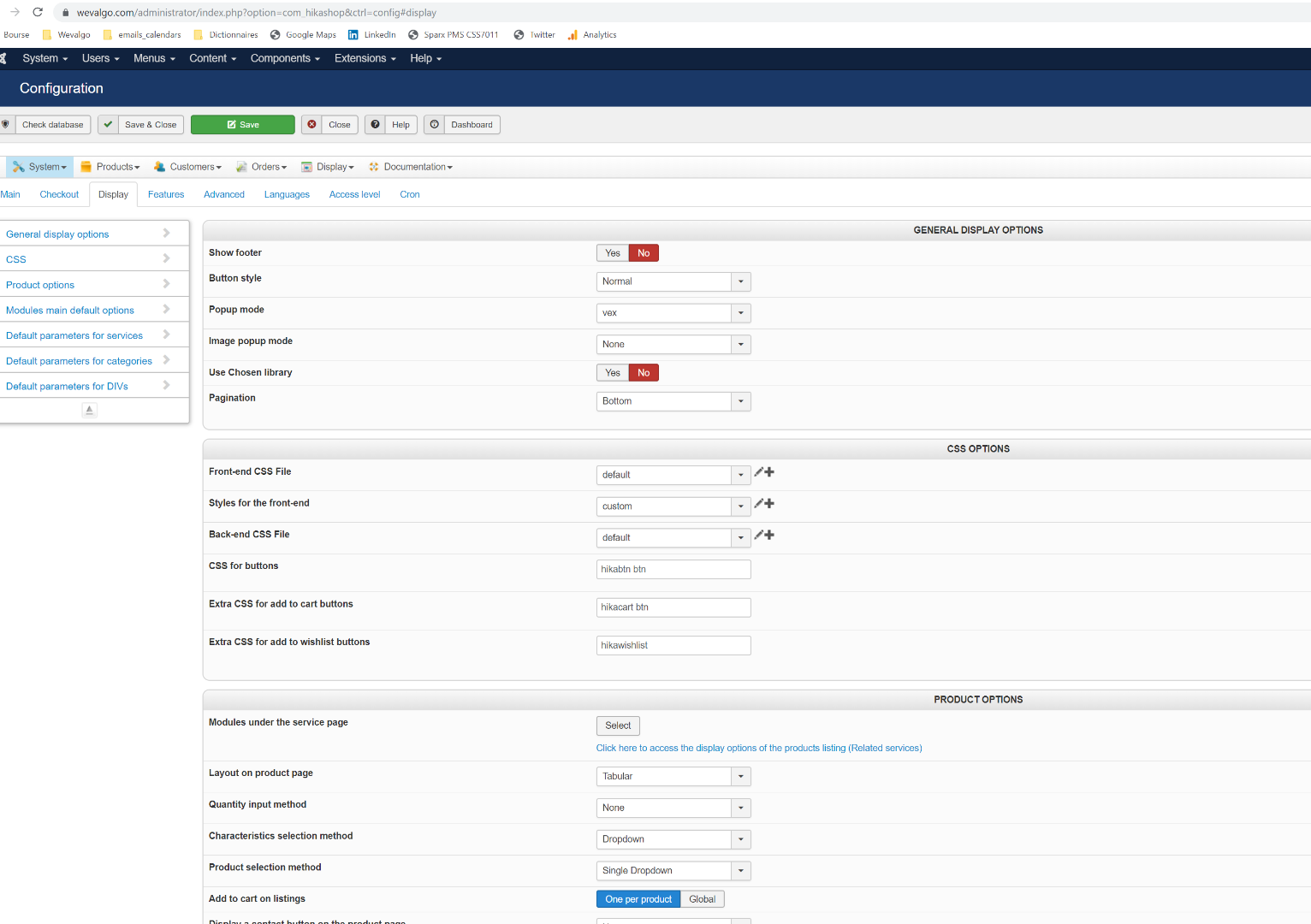1311x924 pixels.
Task: Click the pencil edit icon beside Front-end CSS File
Action: tap(758, 472)
